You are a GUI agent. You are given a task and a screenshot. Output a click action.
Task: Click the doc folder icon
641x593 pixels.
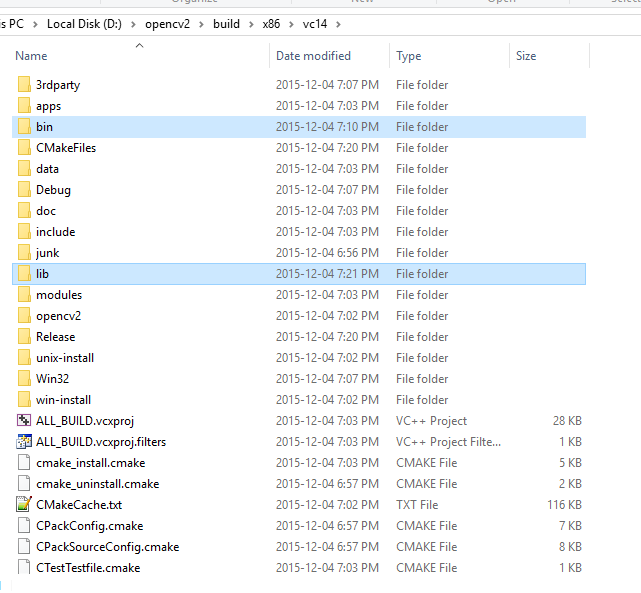pos(24,210)
